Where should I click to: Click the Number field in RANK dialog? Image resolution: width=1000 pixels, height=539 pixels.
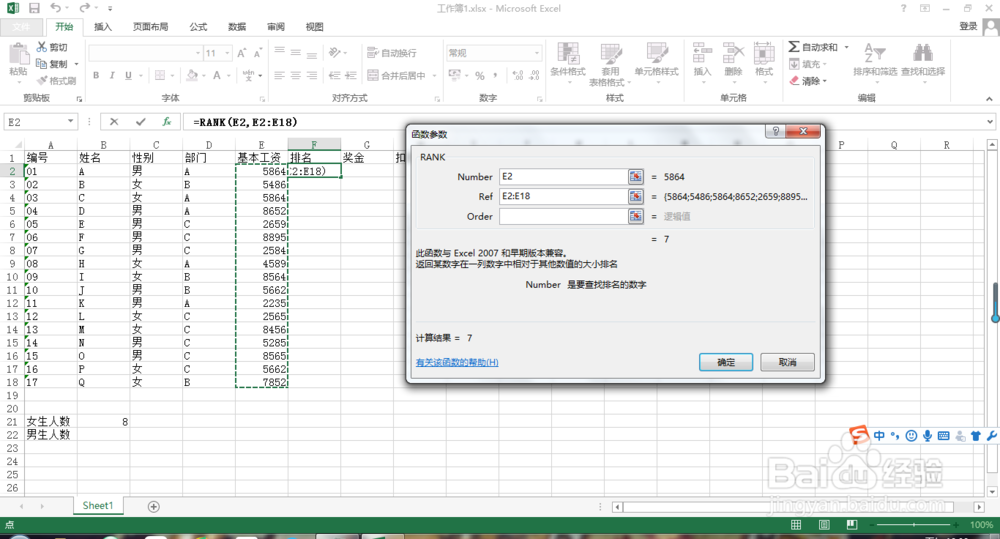point(564,177)
